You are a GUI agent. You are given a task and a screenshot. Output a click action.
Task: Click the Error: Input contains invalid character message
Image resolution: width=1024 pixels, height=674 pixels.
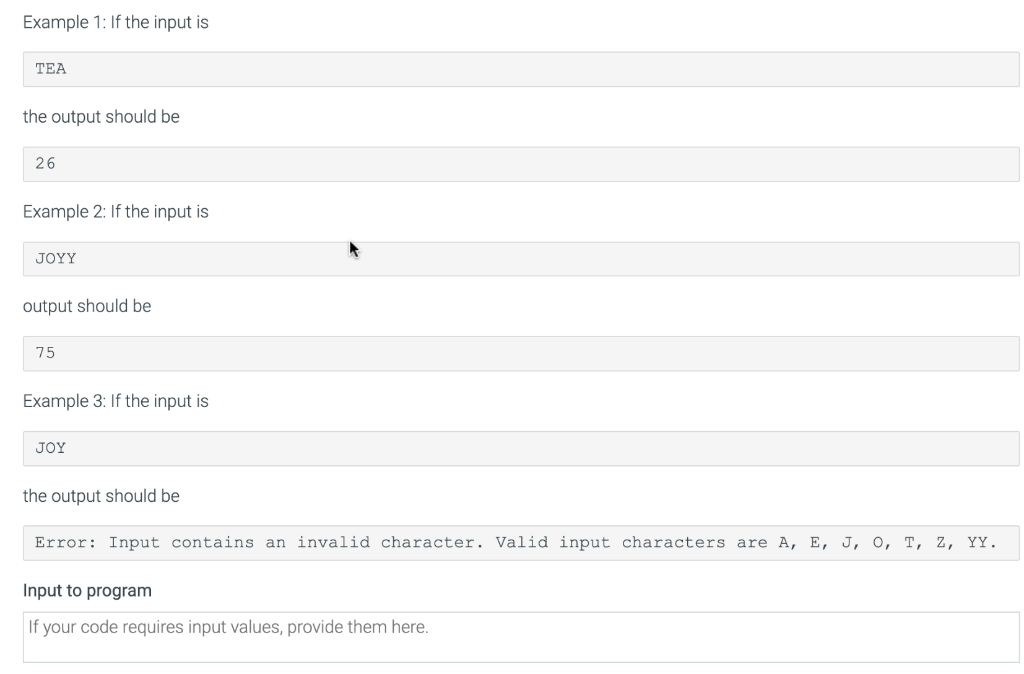coord(516,543)
